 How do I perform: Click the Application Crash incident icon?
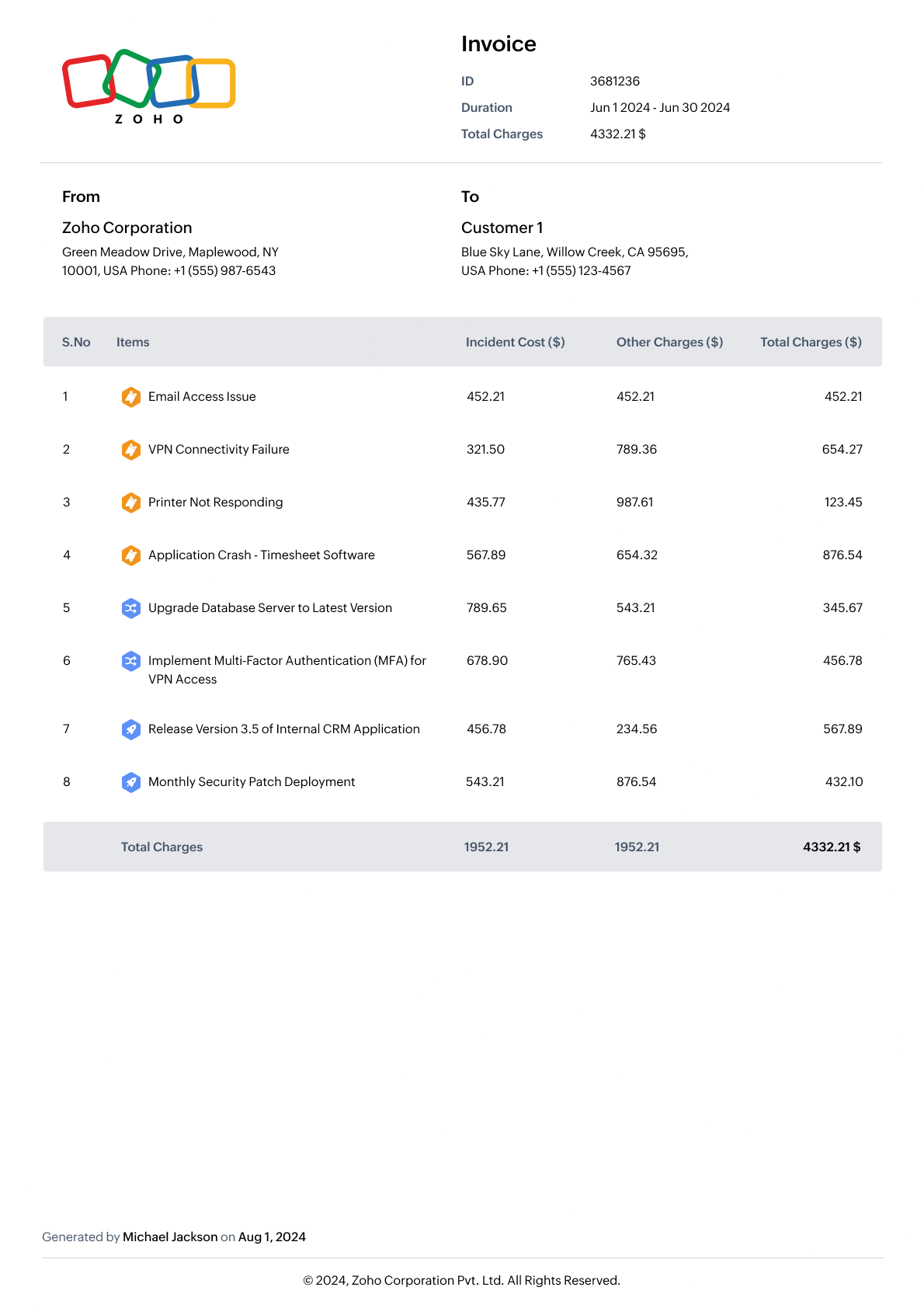click(131, 555)
